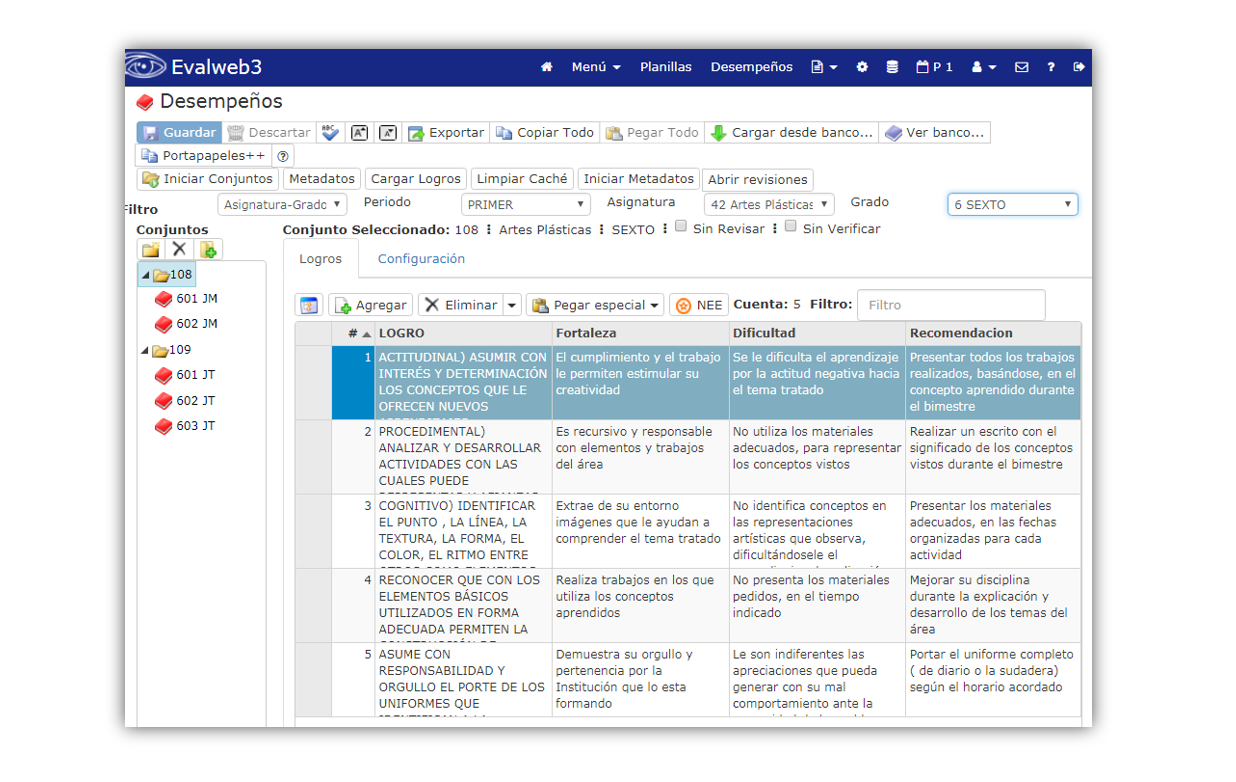1236x782 pixels.
Task: Select 601 JM in the tree
Action: point(196,298)
